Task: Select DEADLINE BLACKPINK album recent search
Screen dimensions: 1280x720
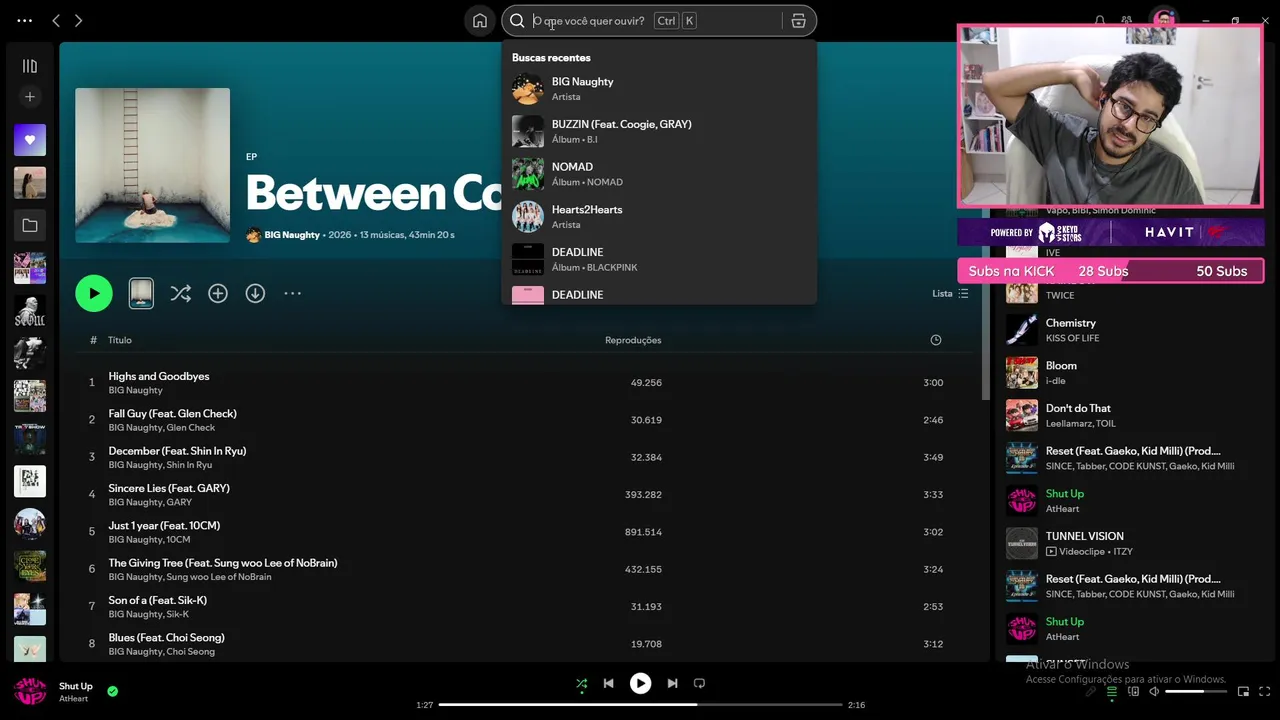Action: (x=659, y=259)
